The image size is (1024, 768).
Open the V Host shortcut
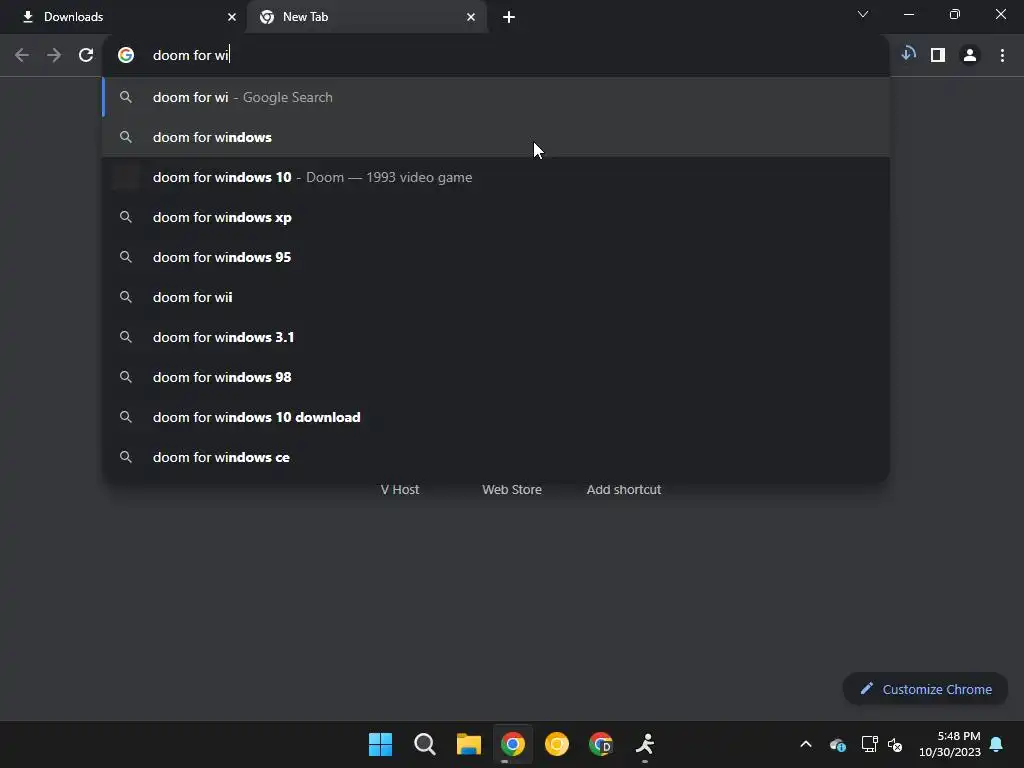point(400,489)
